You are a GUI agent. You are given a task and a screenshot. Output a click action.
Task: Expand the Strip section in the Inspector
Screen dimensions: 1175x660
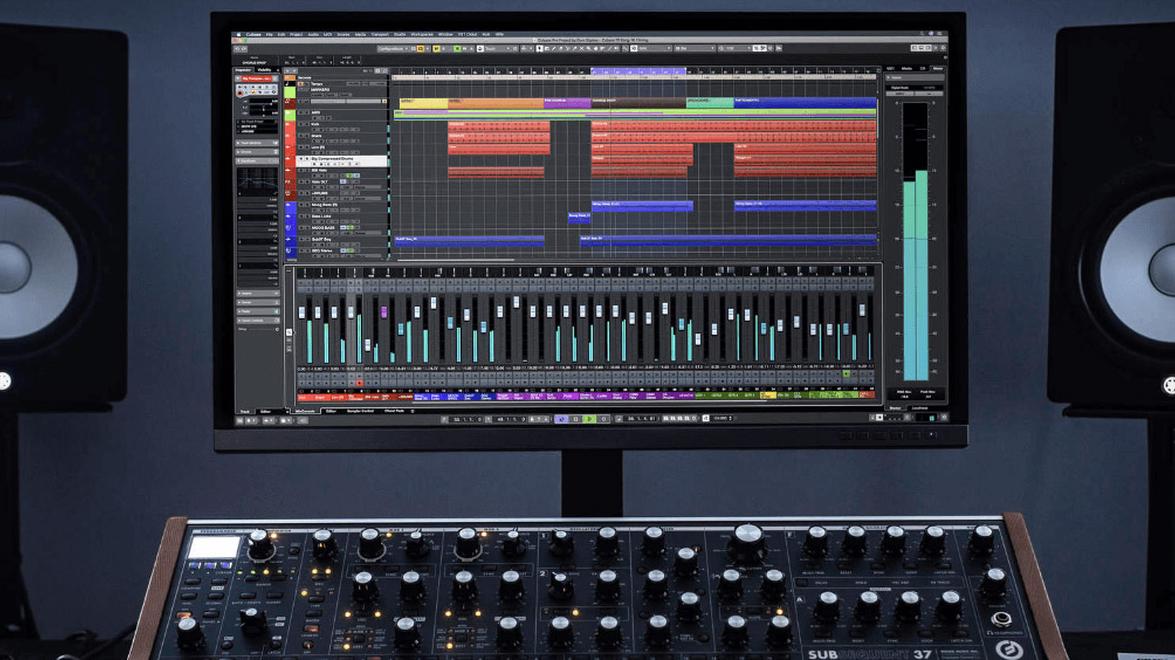click(258, 302)
